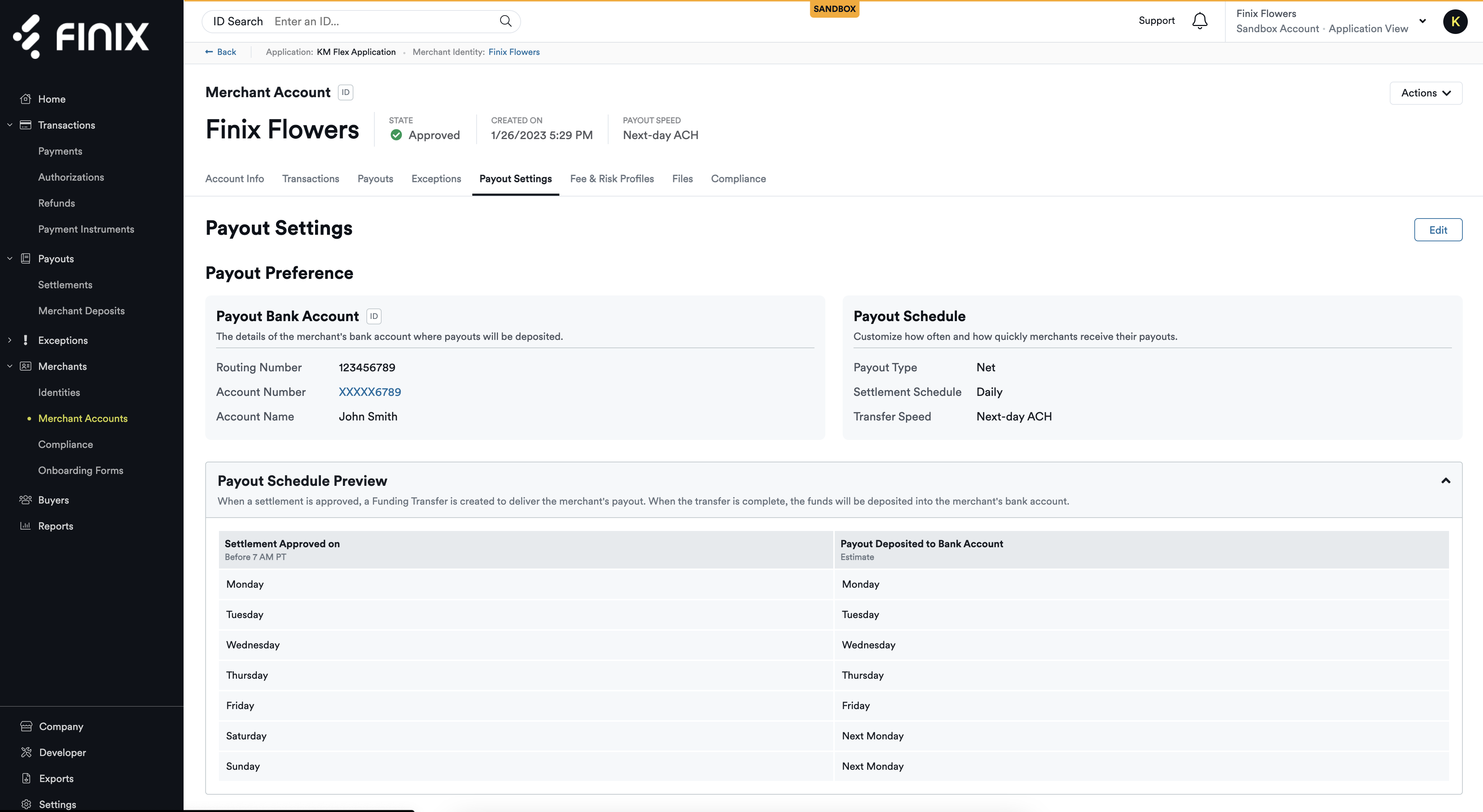Collapse the Payouts sidebar section
Viewport: 1483px width, 812px height.
point(10,258)
